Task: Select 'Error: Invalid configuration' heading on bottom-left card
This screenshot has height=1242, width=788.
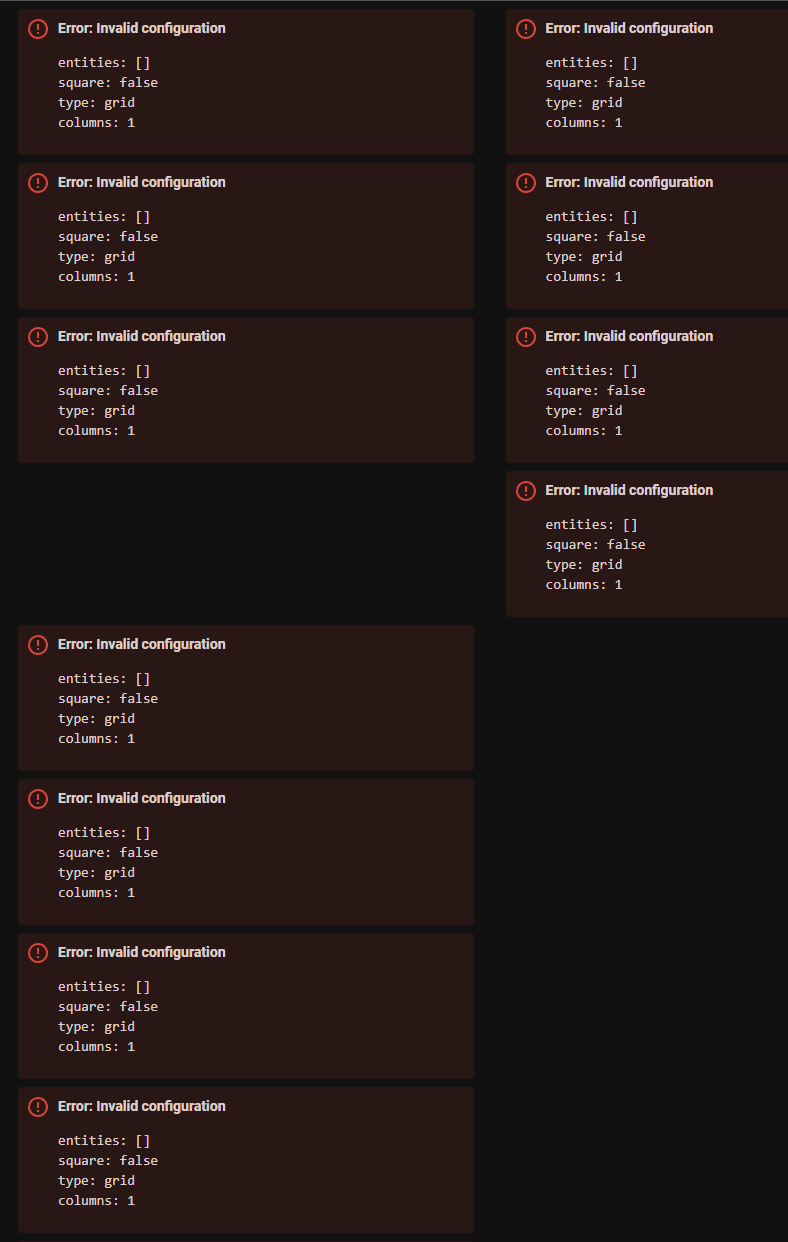Action: 141,1107
